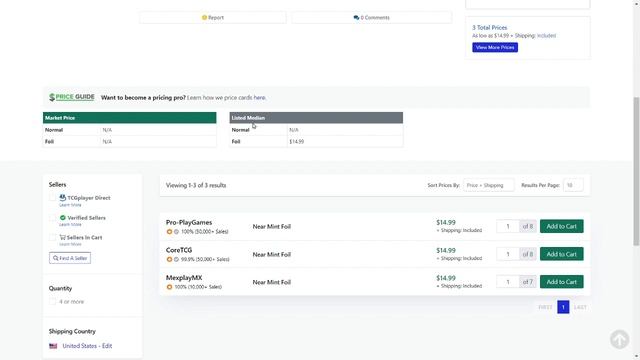Focus the quantity field for CoreTCG
The image size is (640, 360).
click(508, 254)
